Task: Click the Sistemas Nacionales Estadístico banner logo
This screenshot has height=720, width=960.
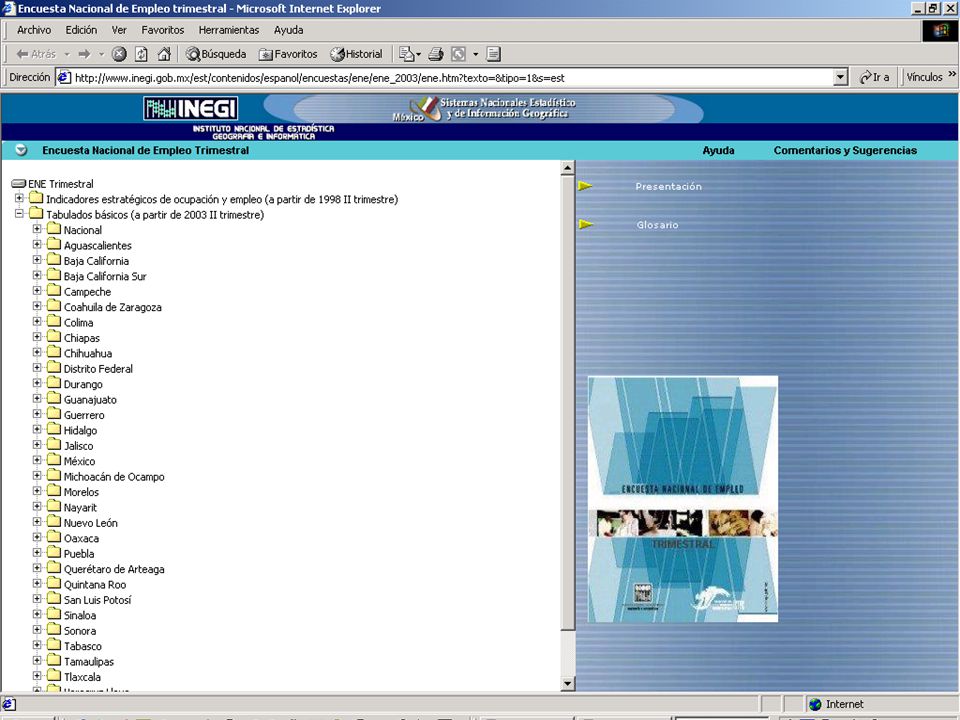Action: click(484, 108)
